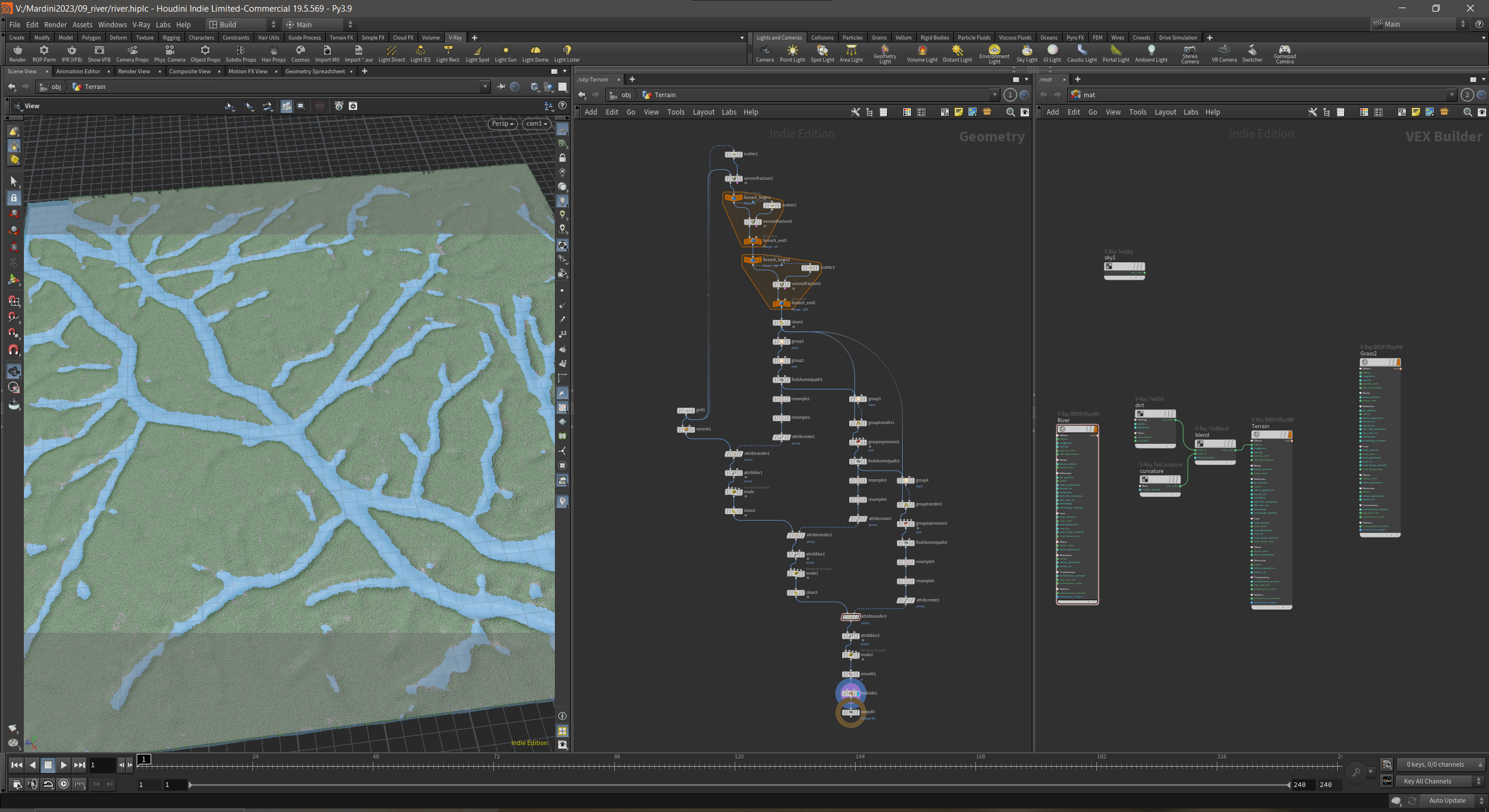
Task: Open the cam1 camera dropdown
Action: 536,123
